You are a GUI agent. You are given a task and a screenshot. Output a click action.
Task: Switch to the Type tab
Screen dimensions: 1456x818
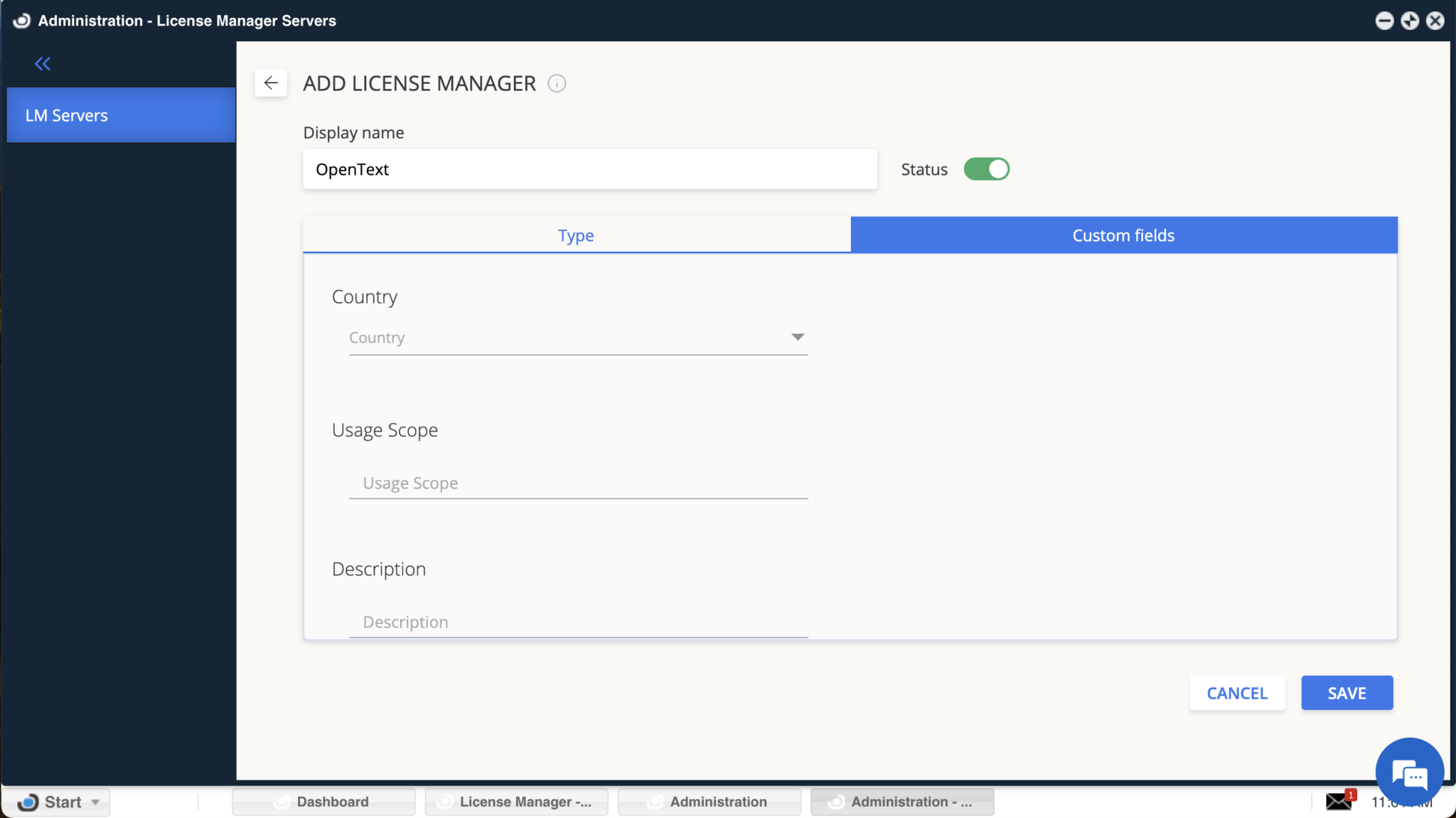pos(576,235)
